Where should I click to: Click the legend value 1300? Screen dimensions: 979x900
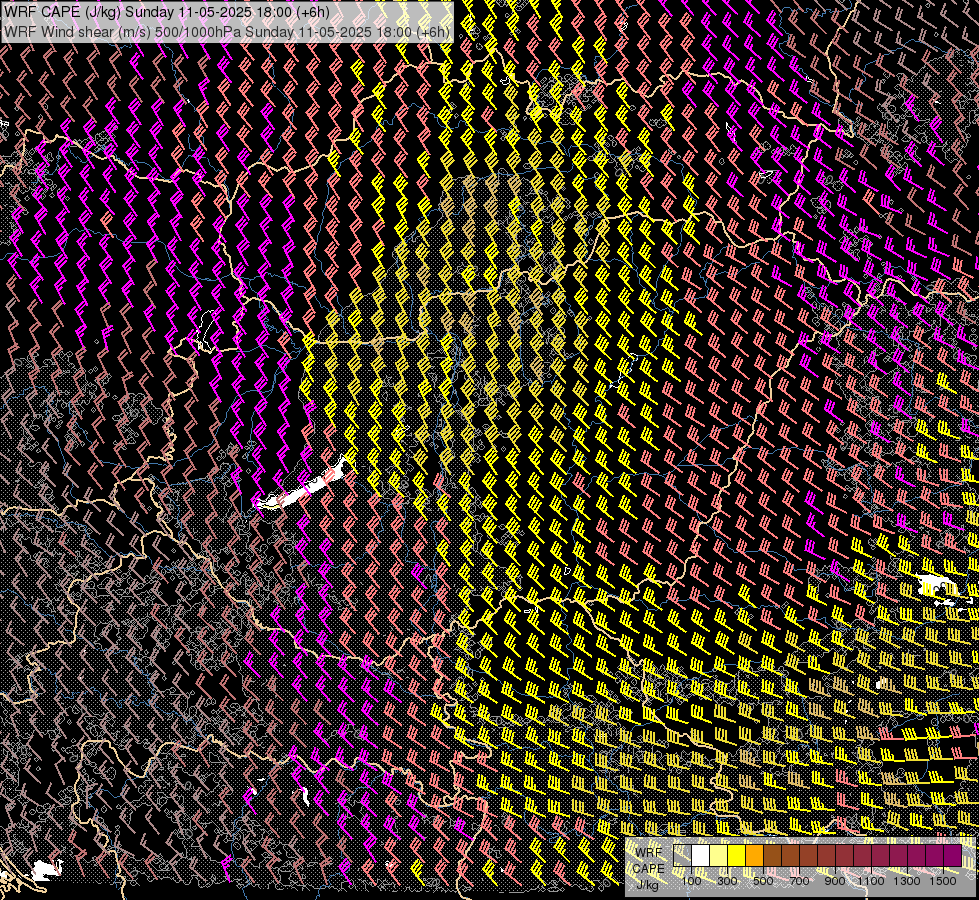coord(907,881)
